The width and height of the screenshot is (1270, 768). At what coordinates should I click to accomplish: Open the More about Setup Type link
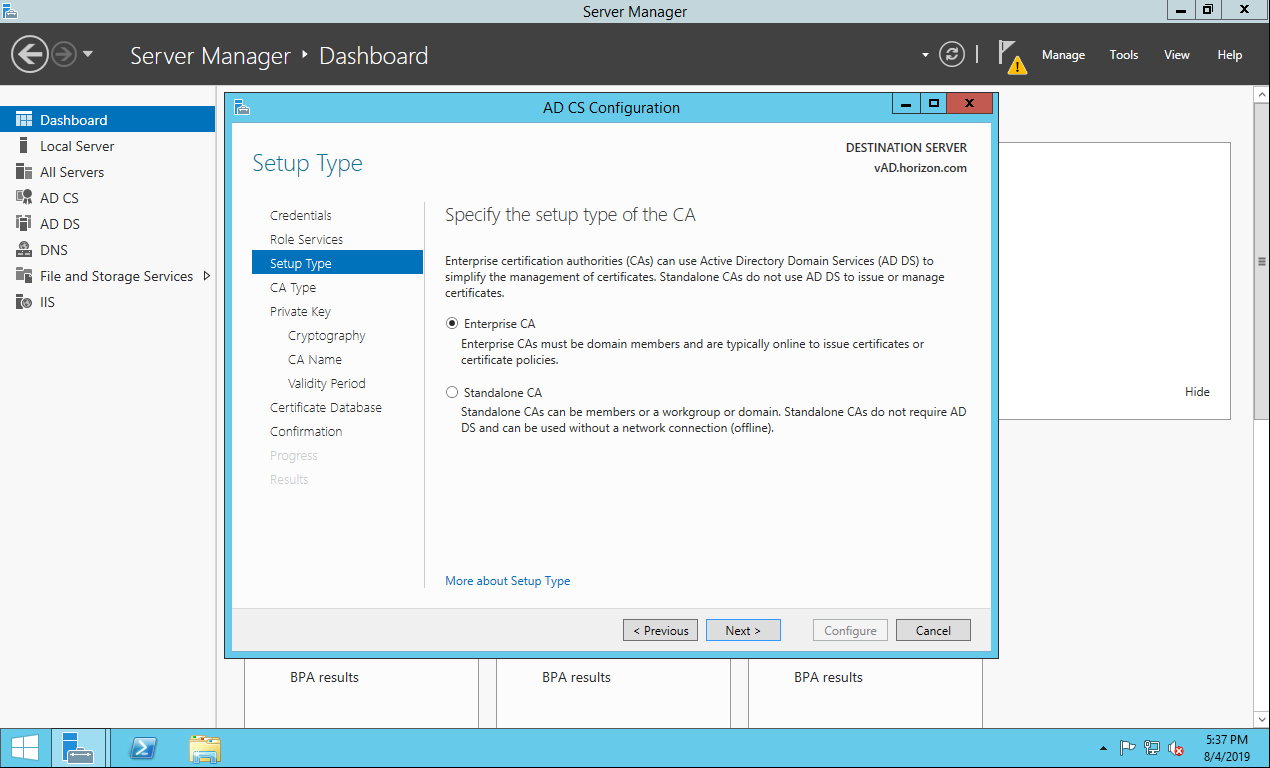(x=507, y=581)
